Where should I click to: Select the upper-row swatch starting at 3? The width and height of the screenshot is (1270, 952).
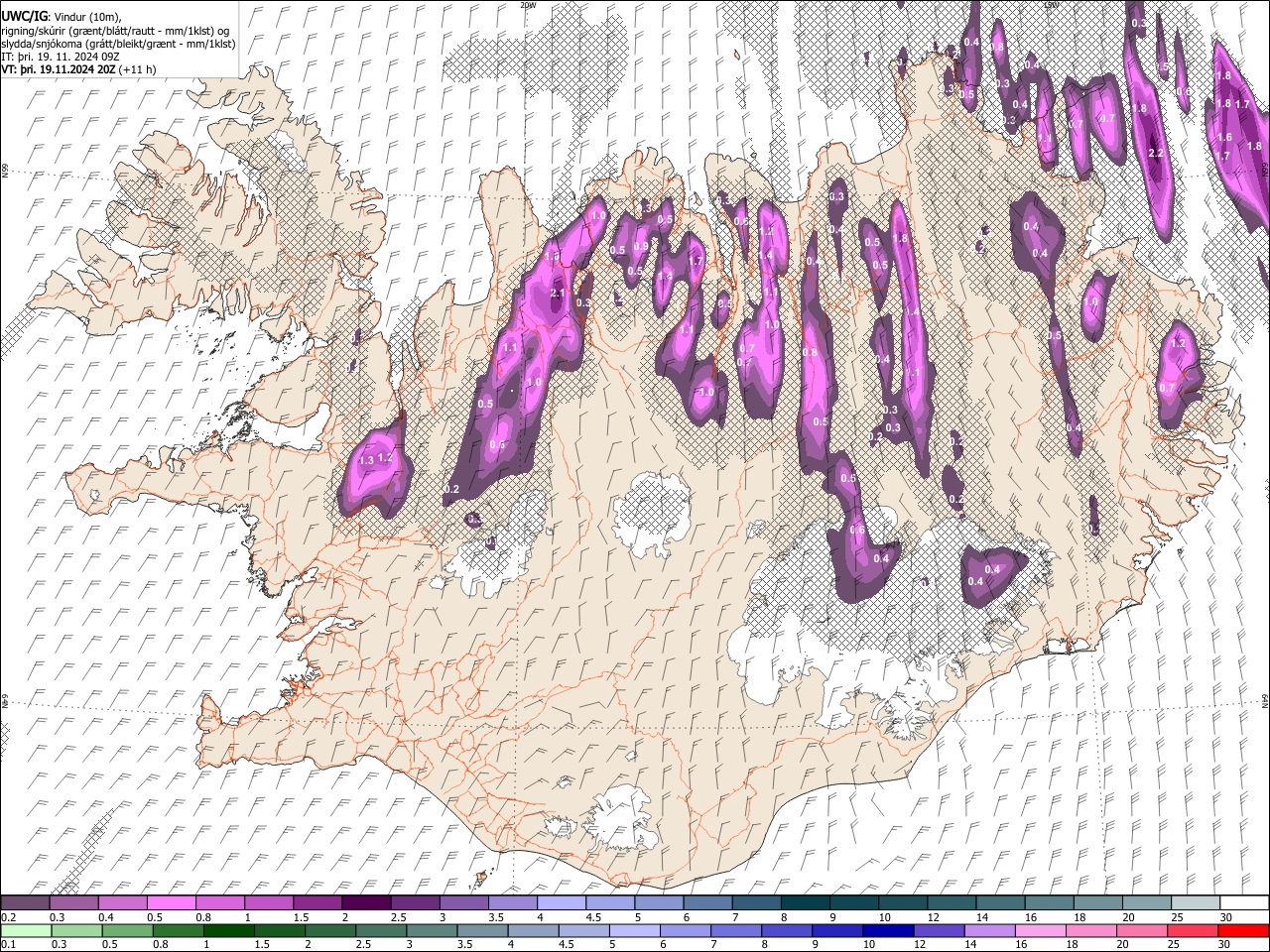pyautogui.click(x=463, y=903)
